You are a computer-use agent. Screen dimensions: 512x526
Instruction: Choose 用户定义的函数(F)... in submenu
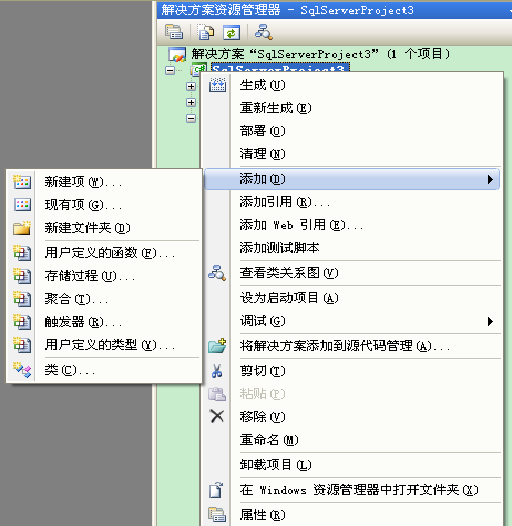coord(104,253)
